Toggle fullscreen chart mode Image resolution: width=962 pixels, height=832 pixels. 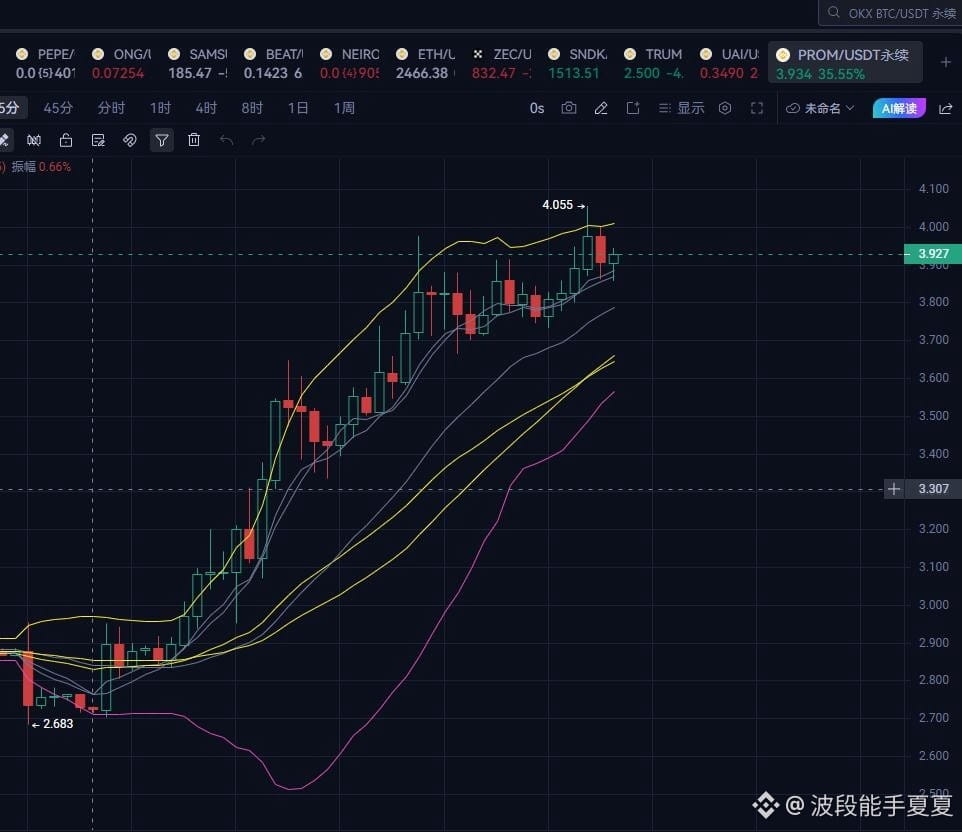tap(757, 109)
